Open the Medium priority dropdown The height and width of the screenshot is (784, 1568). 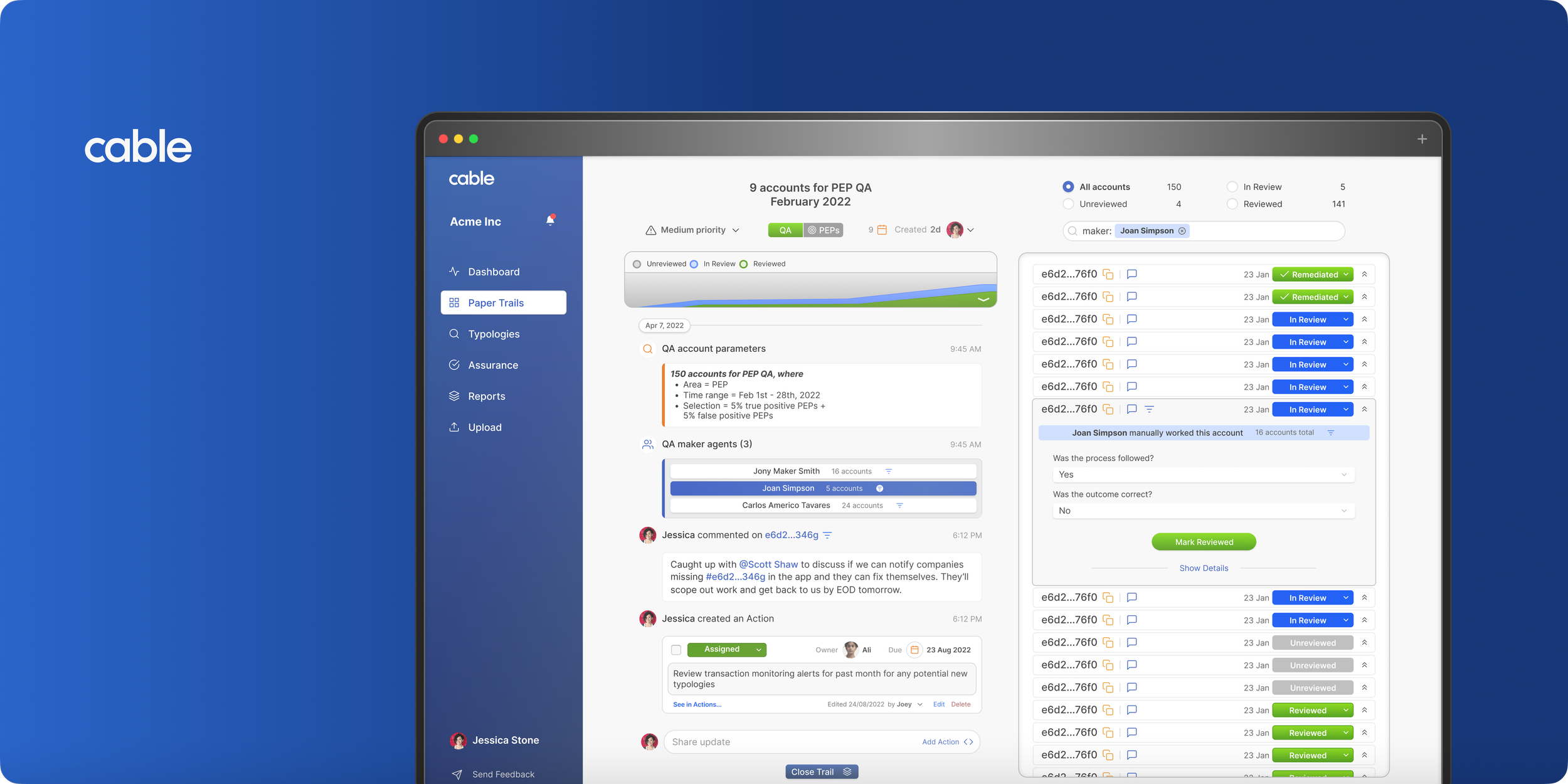692,230
